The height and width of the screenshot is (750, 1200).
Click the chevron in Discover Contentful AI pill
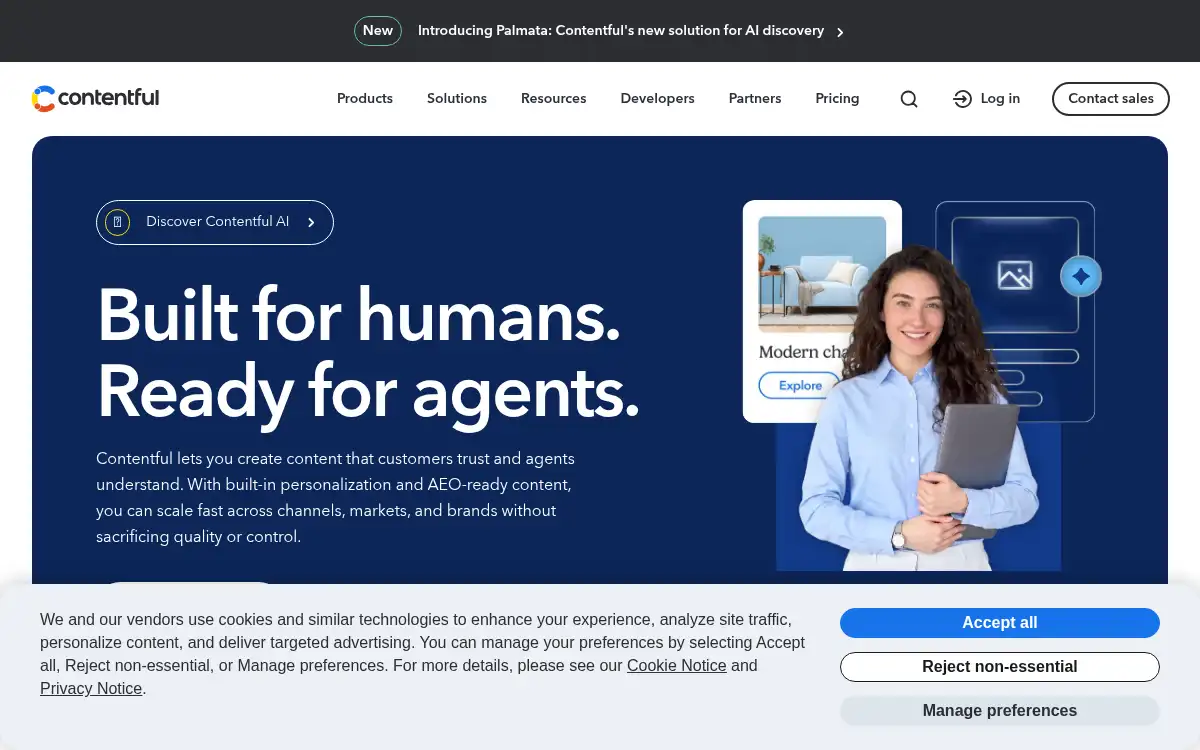pyautogui.click(x=311, y=222)
